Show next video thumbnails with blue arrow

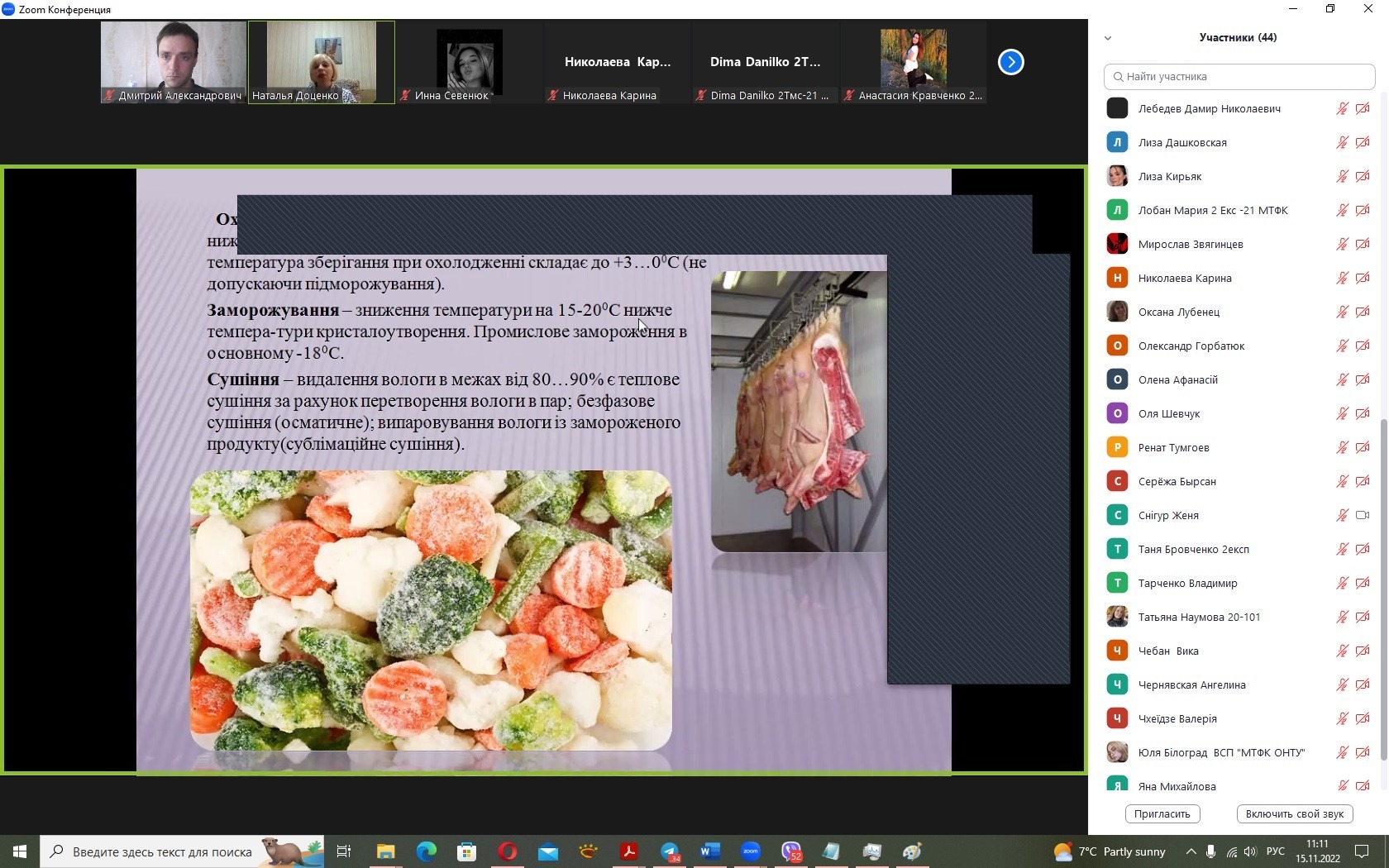pos(1010,62)
